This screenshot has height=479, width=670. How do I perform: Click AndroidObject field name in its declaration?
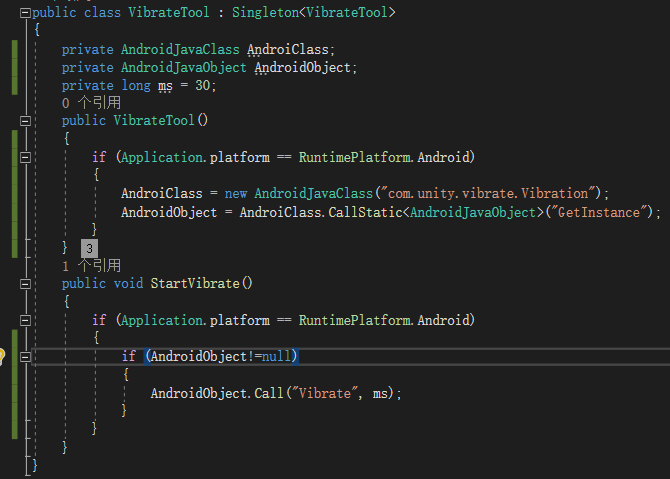pyautogui.click(x=303, y=68)
